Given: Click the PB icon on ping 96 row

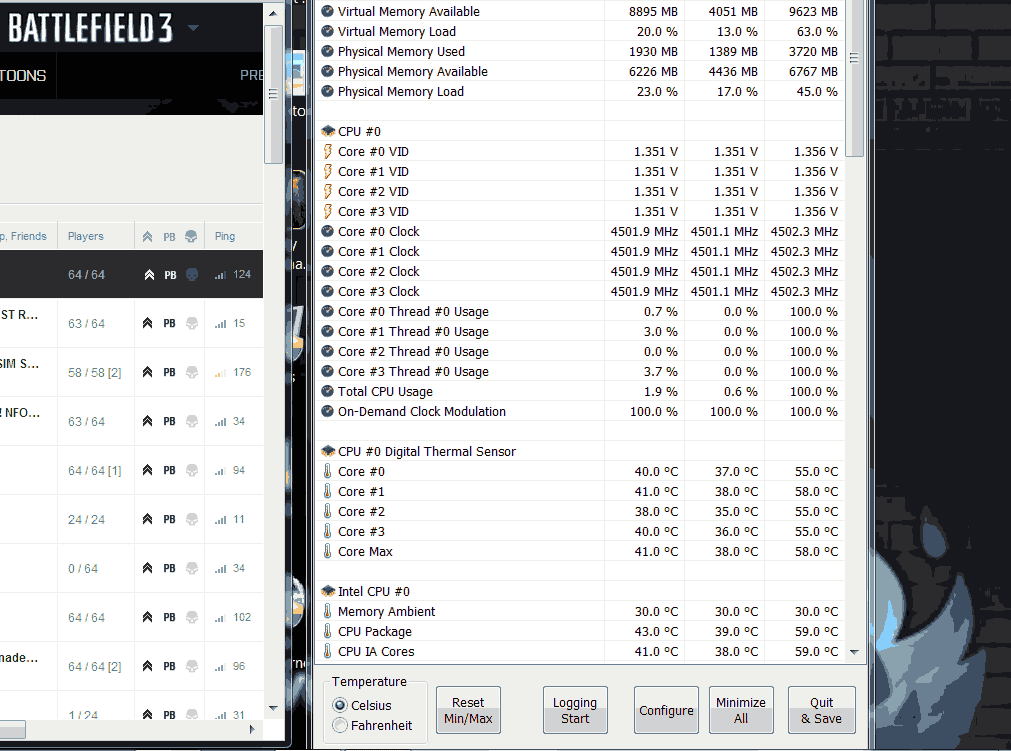Looking at the screenshot, I should [x=170, y=666].
